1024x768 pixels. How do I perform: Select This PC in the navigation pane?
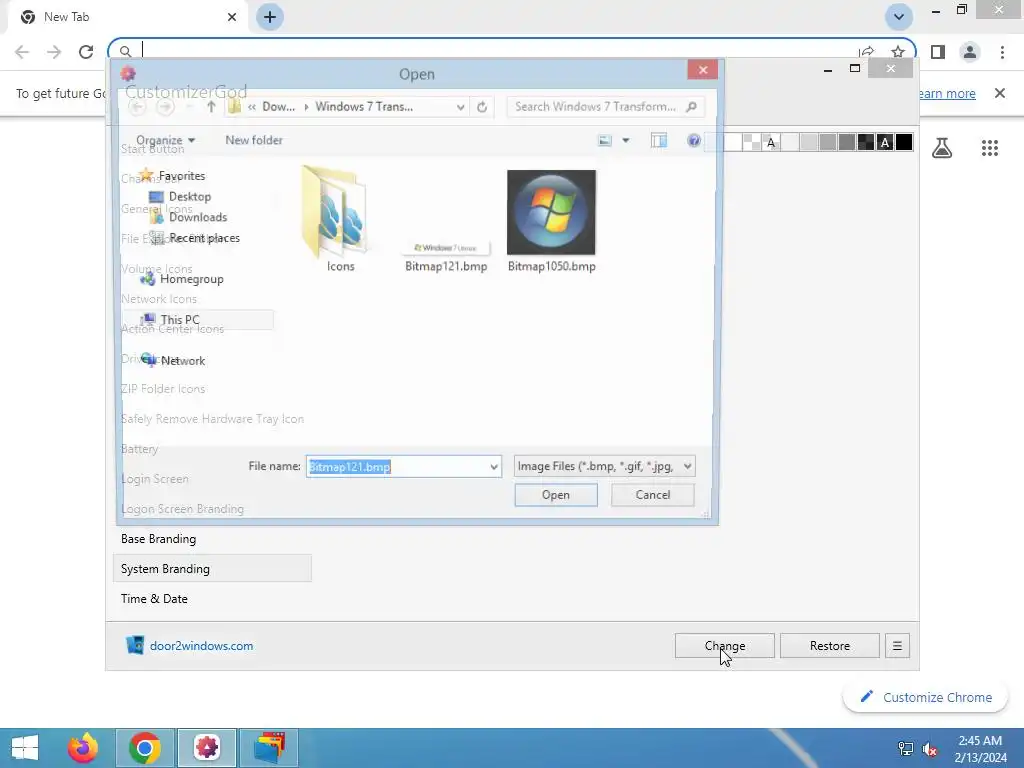(x=180, y=320)
